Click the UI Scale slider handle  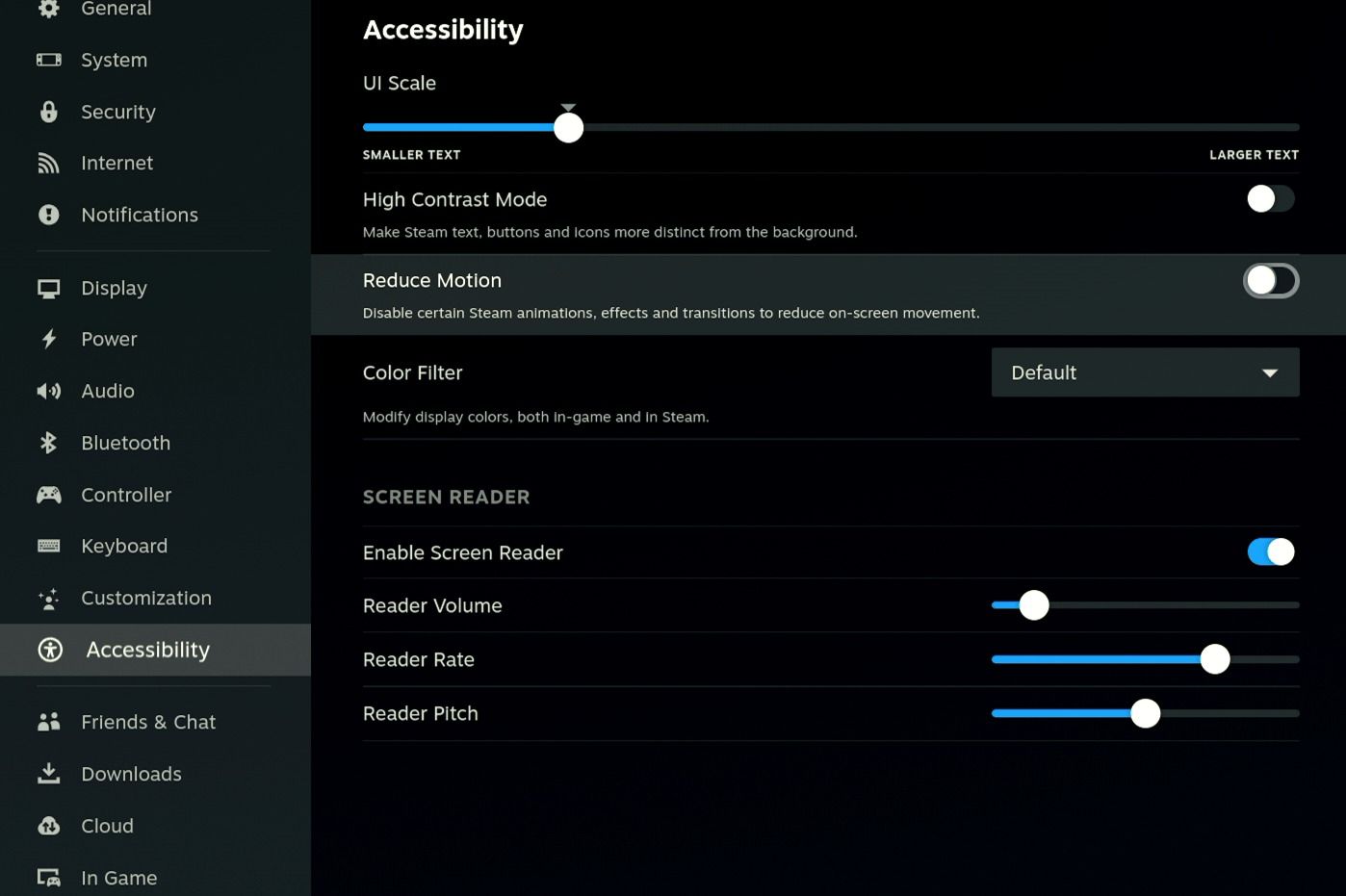click(x=568, y=127)
